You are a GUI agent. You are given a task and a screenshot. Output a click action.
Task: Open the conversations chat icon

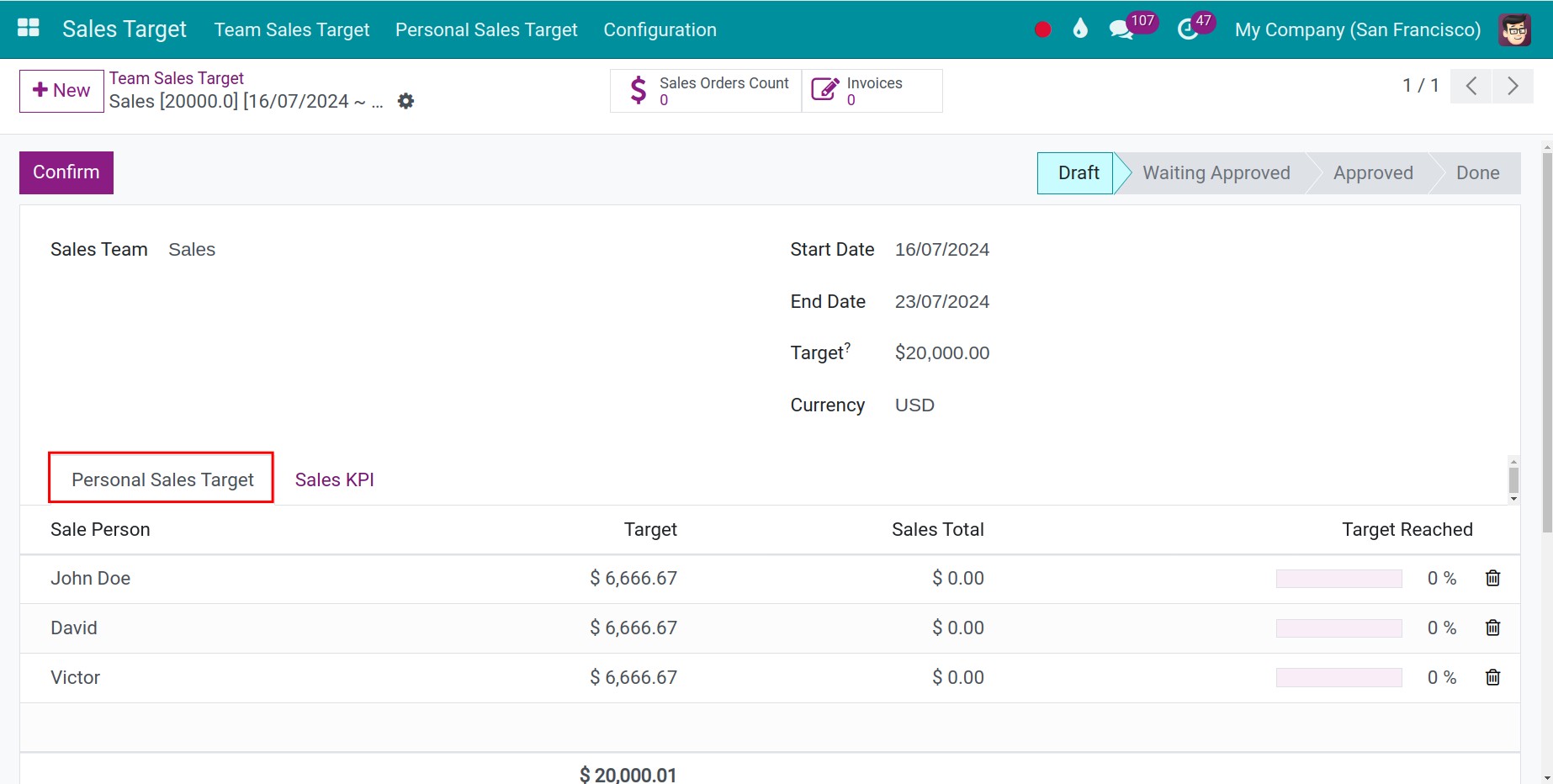(1121, 30)
